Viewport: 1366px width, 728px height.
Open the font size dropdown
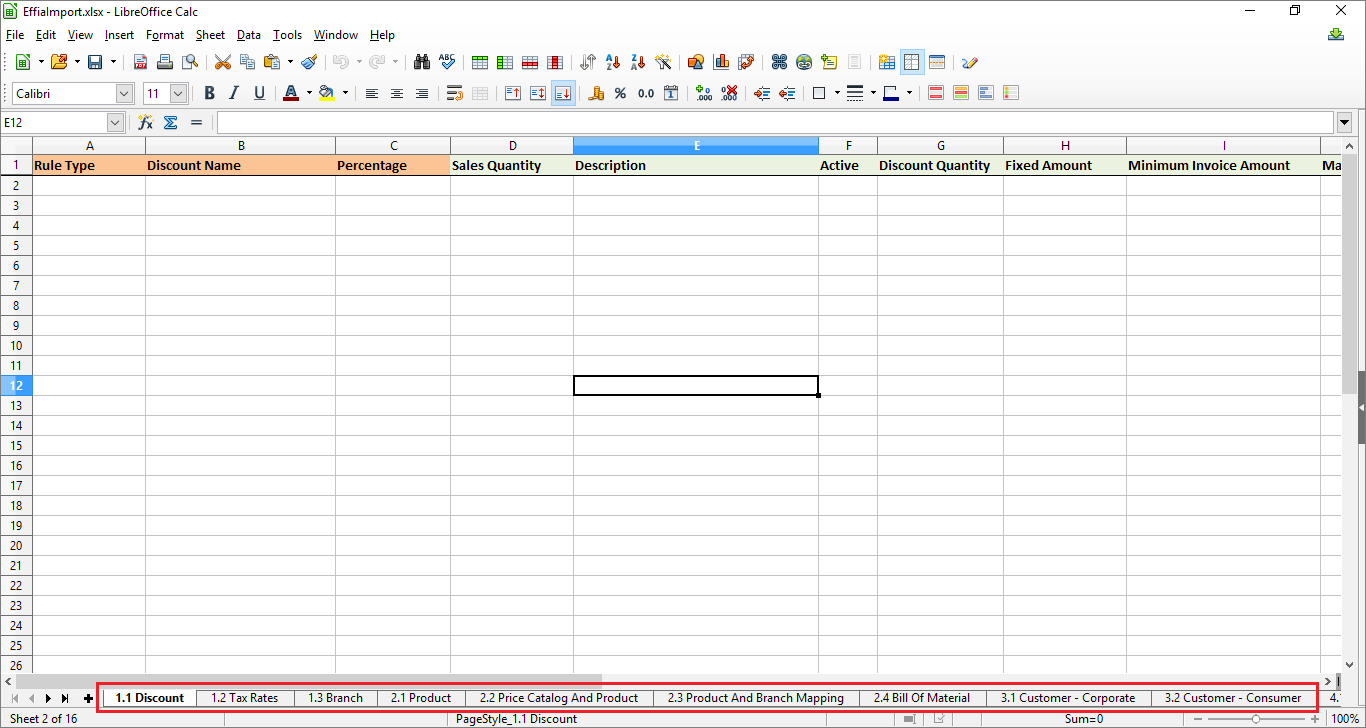click(179, 93)
